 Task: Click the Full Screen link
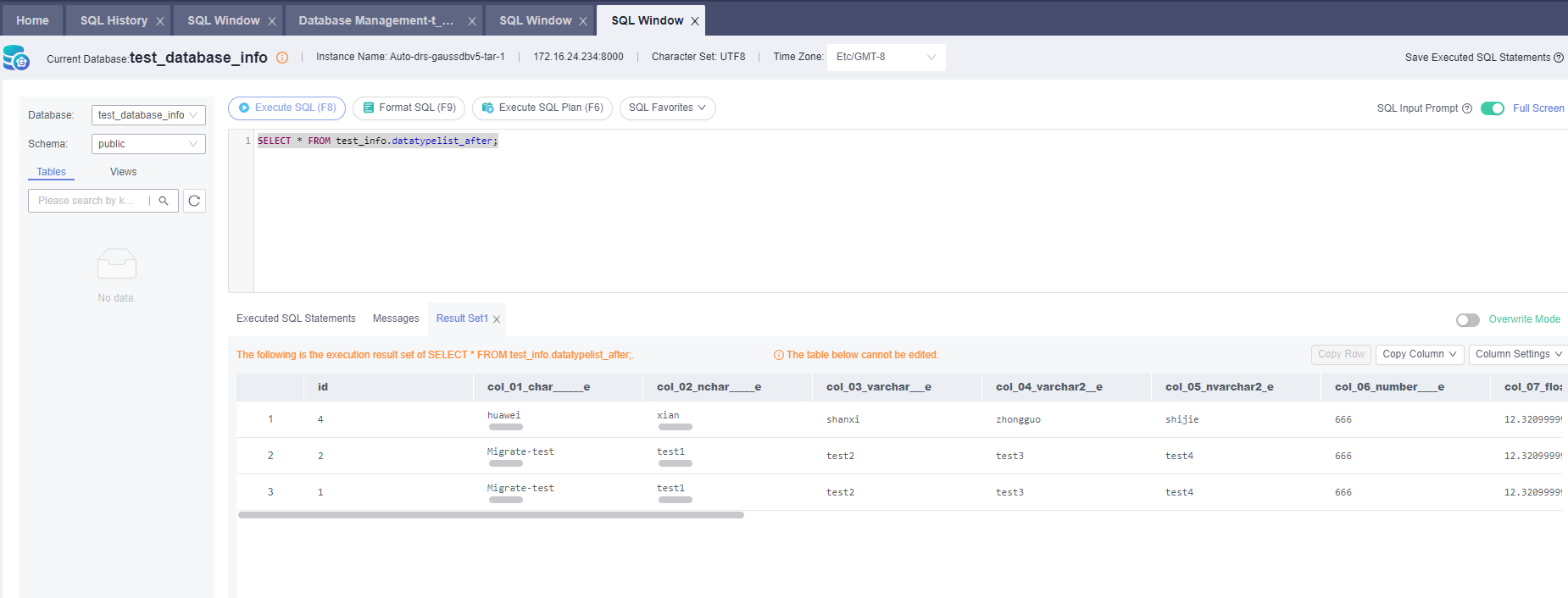tap(1538, 108)
